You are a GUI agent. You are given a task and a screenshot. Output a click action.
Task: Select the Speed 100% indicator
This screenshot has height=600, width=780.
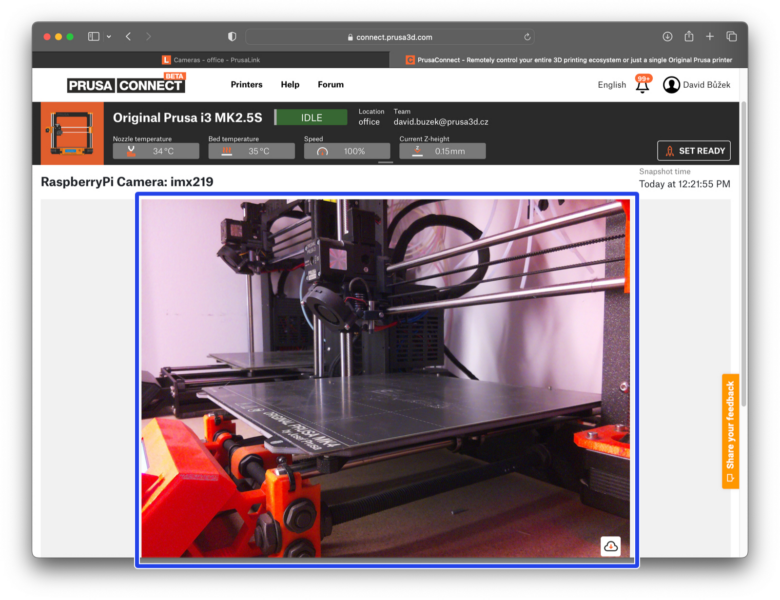[347, 151]
